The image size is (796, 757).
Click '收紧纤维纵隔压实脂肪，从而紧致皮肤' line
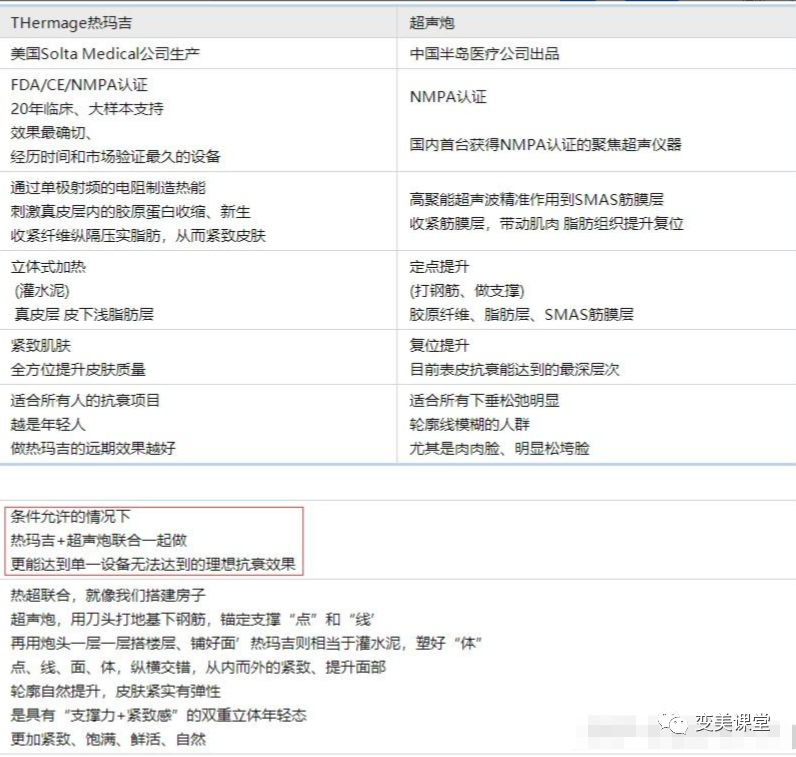(138, 236)
